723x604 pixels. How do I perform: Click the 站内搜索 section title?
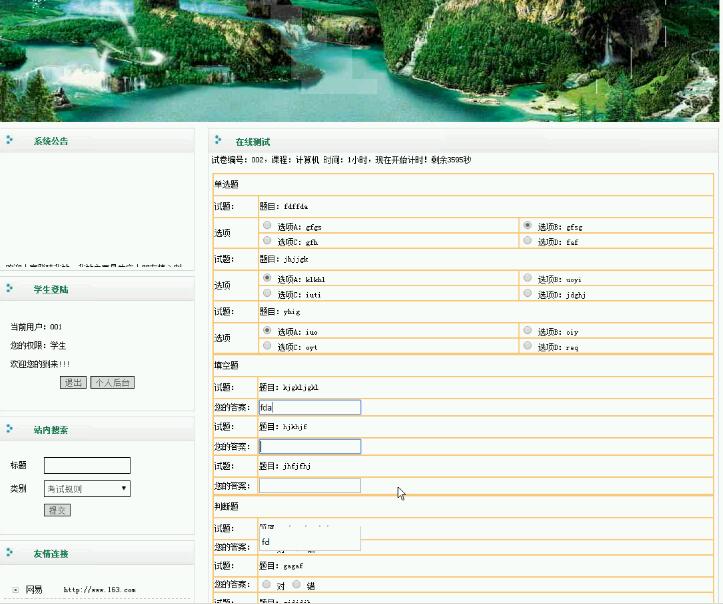click(x=51, y=430)
